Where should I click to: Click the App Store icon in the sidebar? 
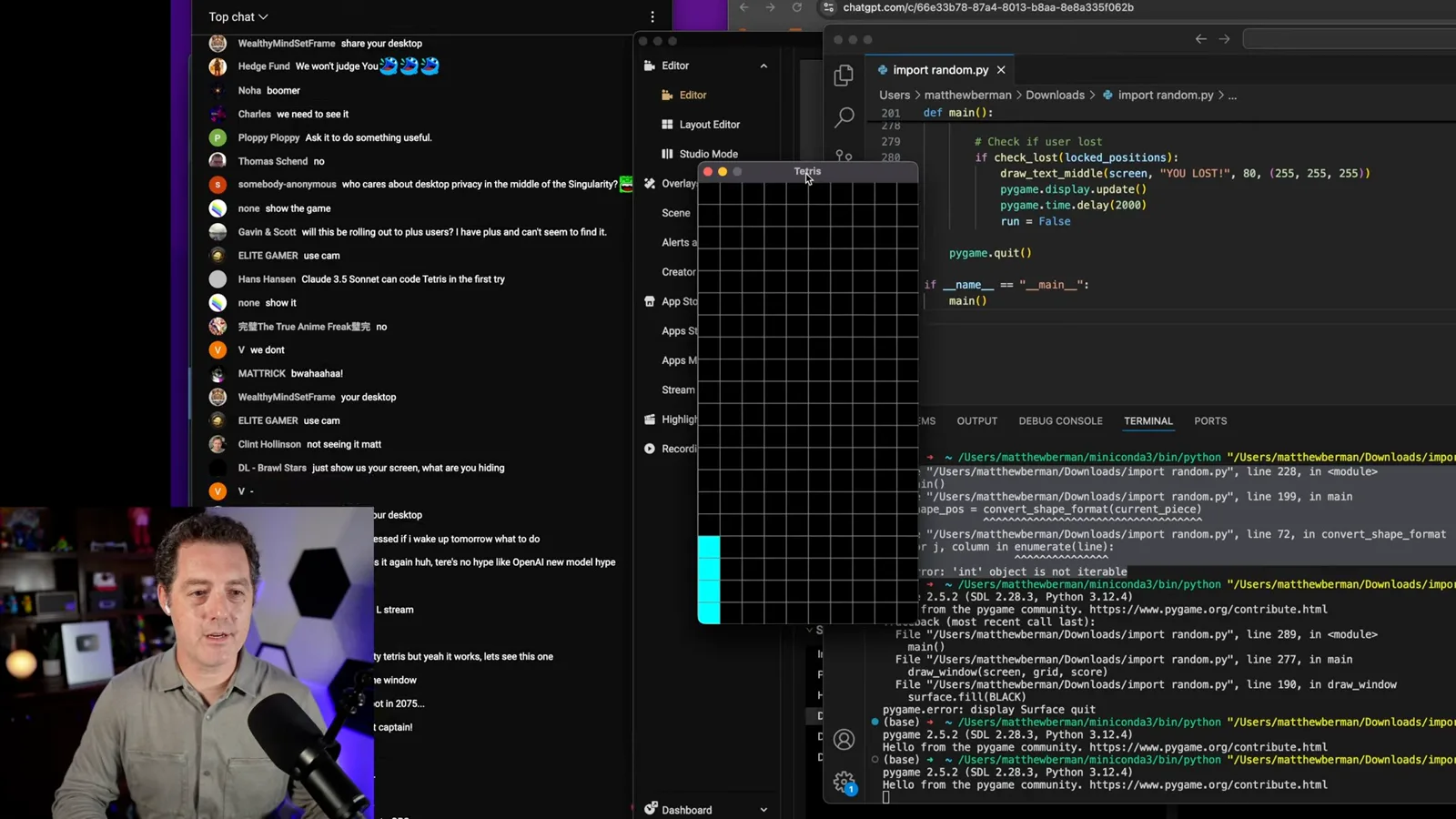650,301
